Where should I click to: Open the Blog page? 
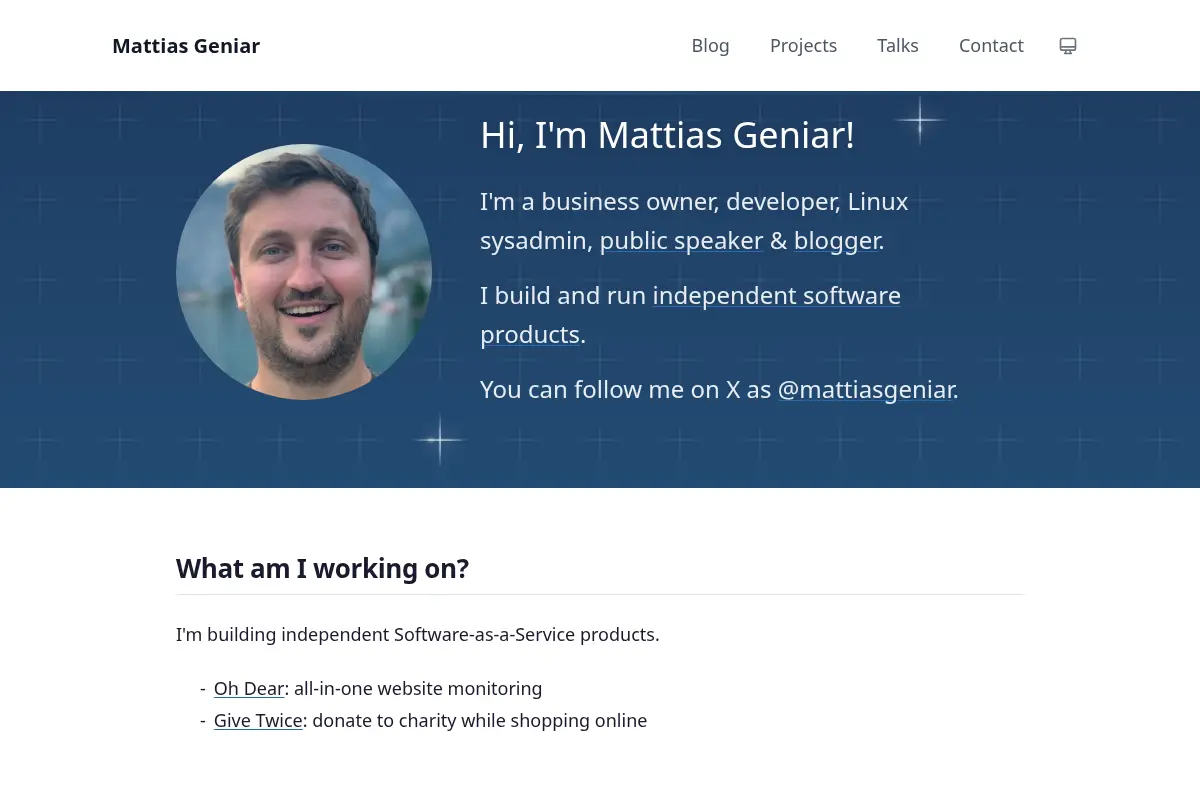tap(710, 46)
